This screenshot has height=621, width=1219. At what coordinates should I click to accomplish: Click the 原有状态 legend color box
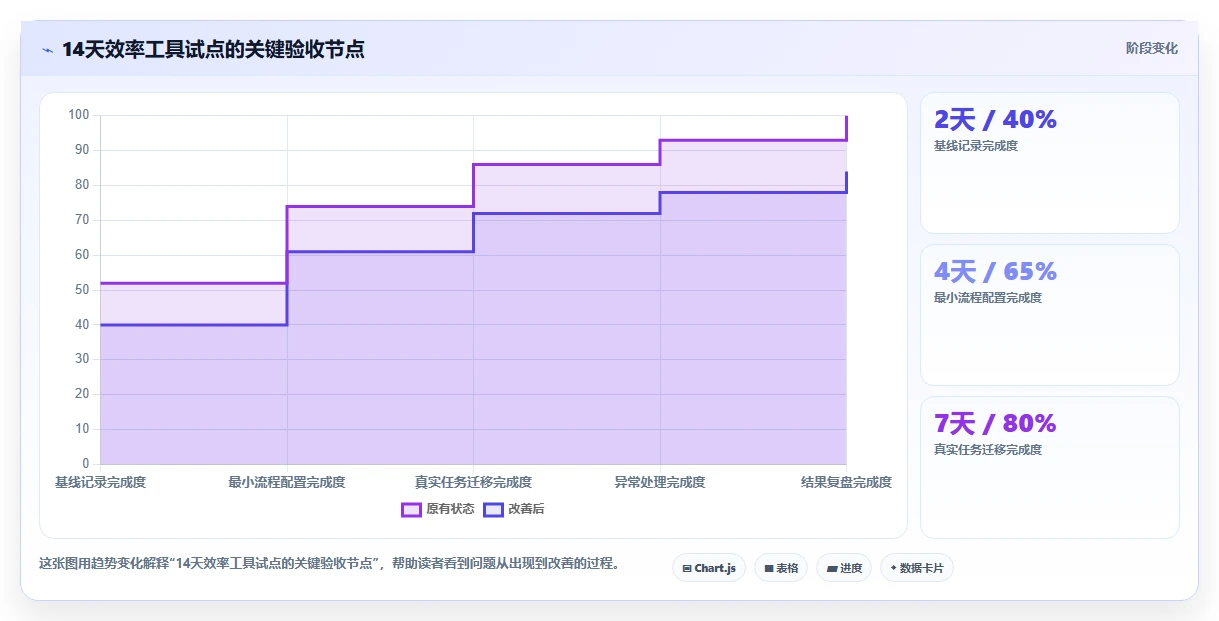pyautogui.click(x=411, y=509)
